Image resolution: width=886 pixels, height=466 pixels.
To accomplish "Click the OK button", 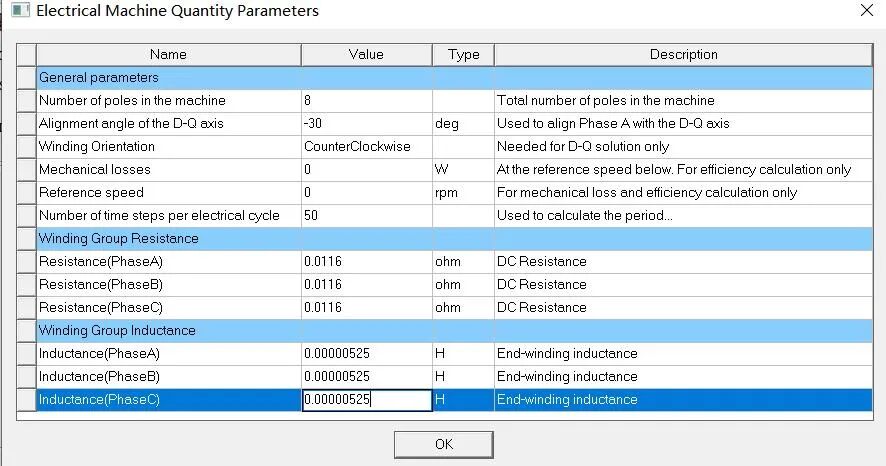I will click(x=444, y=445).
